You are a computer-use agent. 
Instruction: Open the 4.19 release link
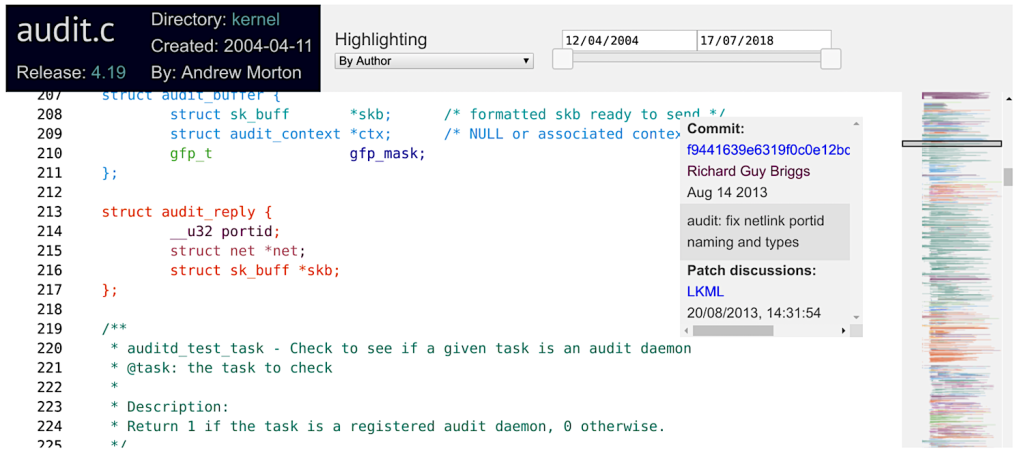pos(108,72)
